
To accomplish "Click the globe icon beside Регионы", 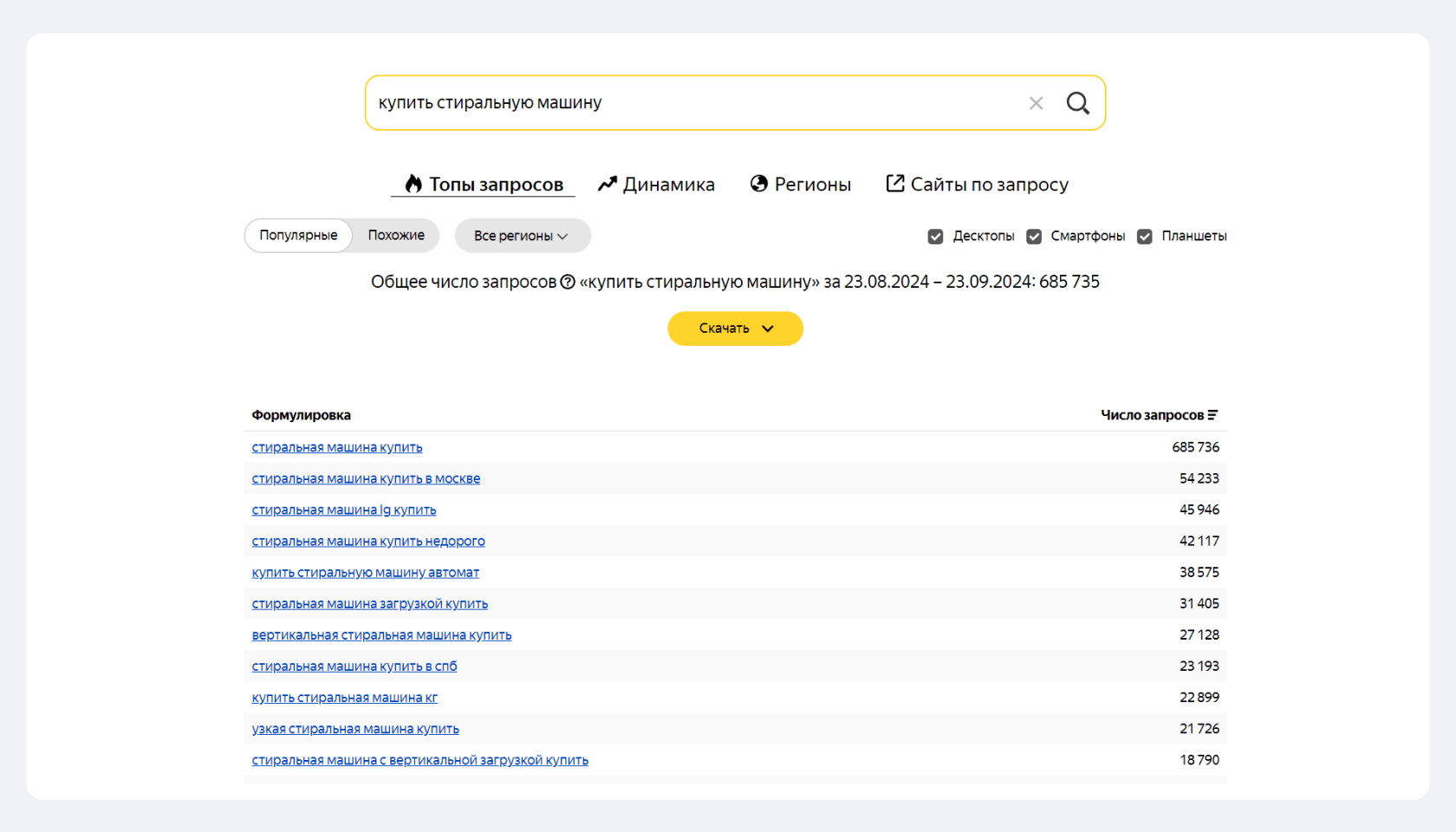I will [x=759, y=184].
